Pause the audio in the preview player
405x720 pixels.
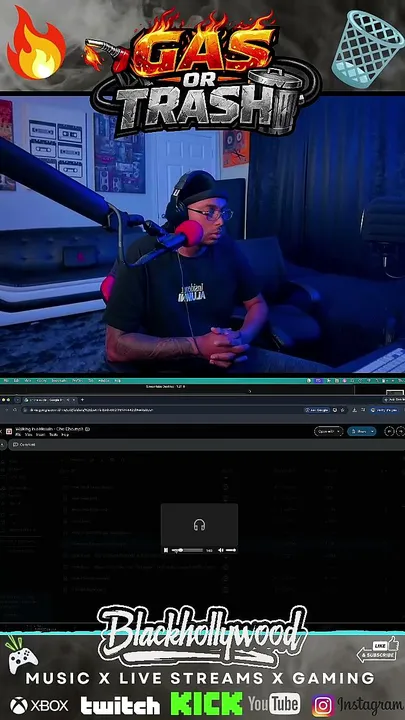pyautogui.click(x=166, y=550)
